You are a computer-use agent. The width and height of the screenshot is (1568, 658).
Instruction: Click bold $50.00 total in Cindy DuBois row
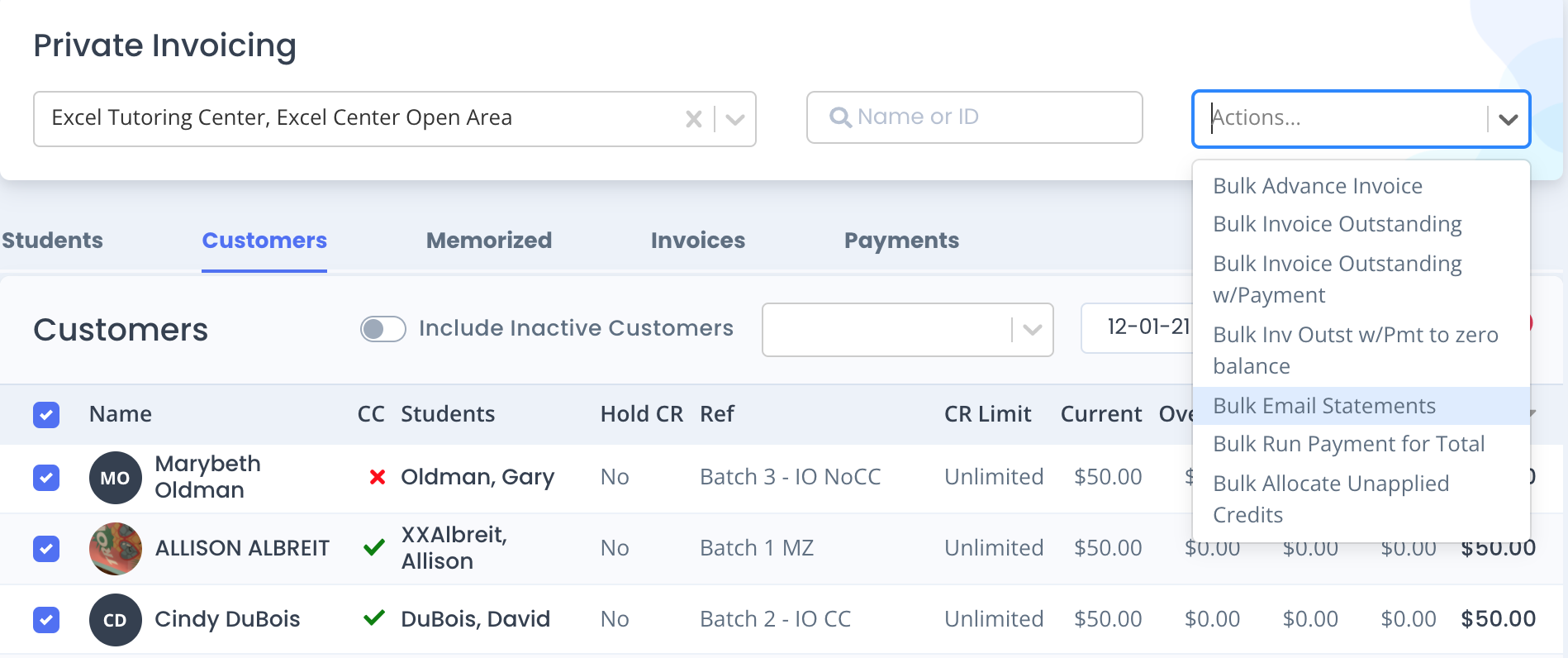1498,619
